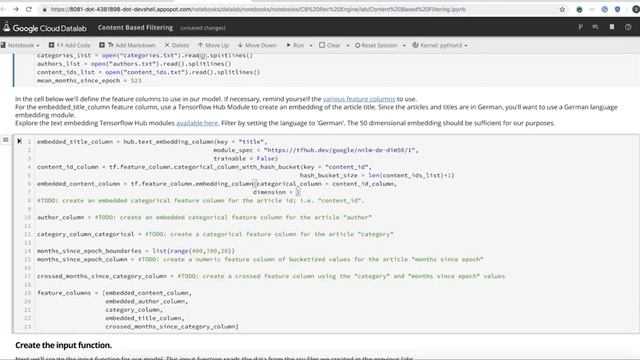Expand the Run options arrow

[311, 45]
